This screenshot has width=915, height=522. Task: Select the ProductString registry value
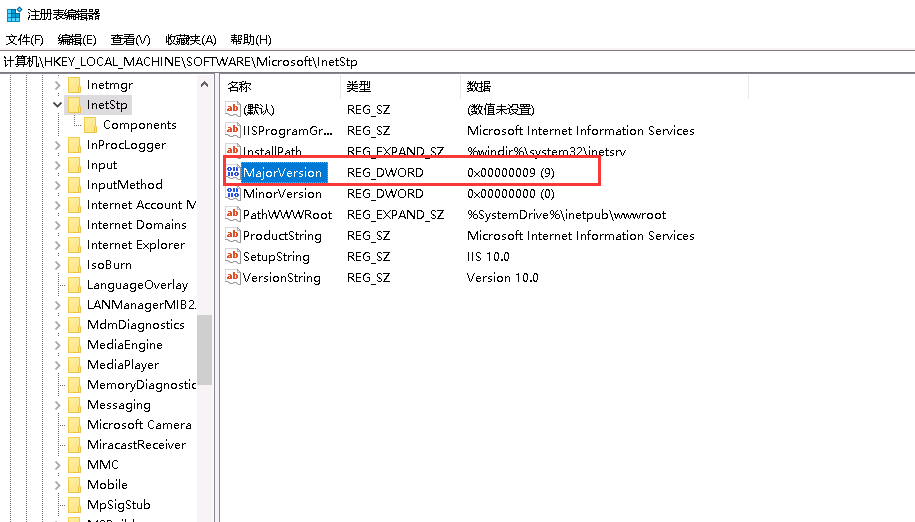tap(282, 235)
